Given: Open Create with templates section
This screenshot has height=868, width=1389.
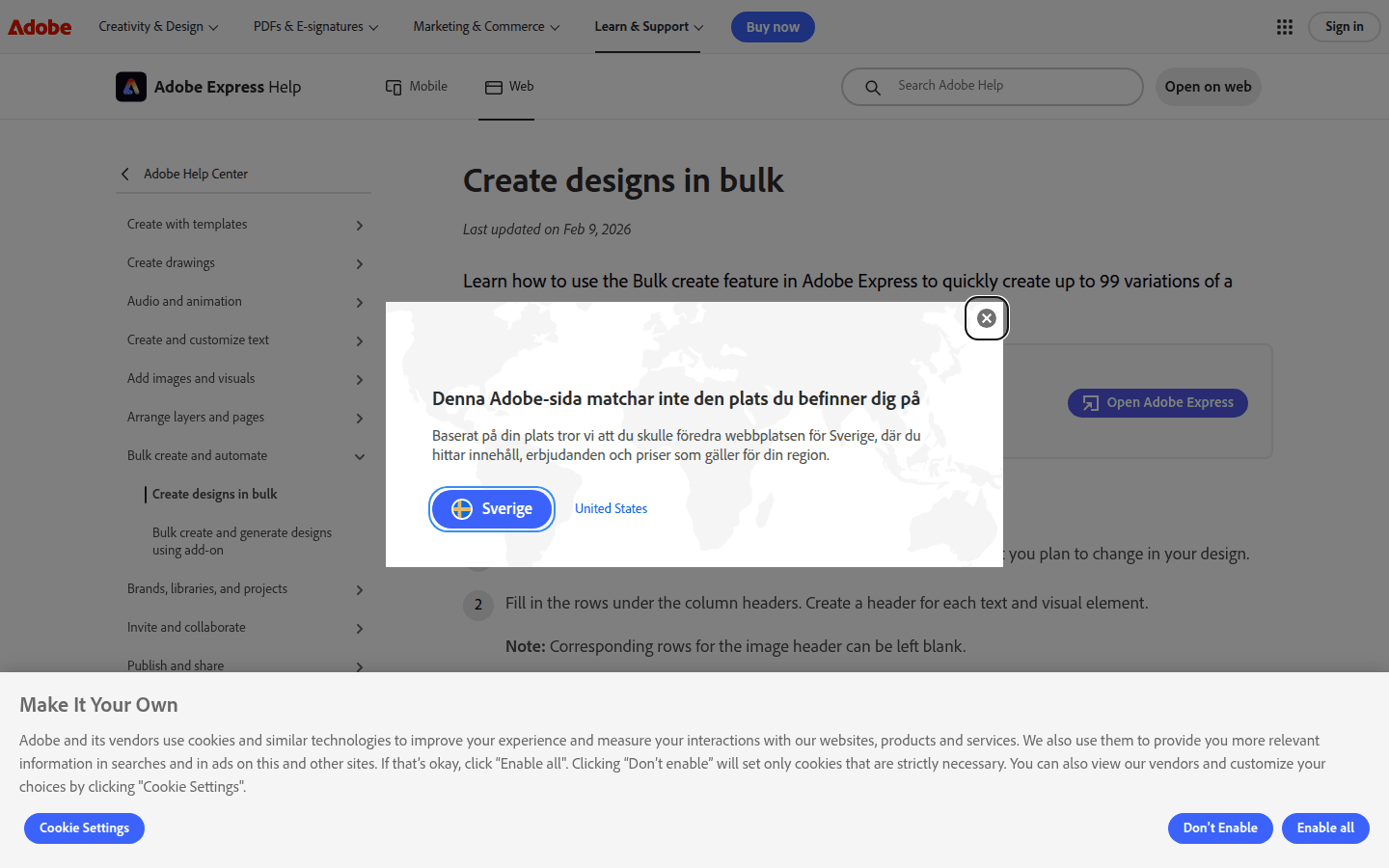Looking at the screenshot, I should point(187,225).
